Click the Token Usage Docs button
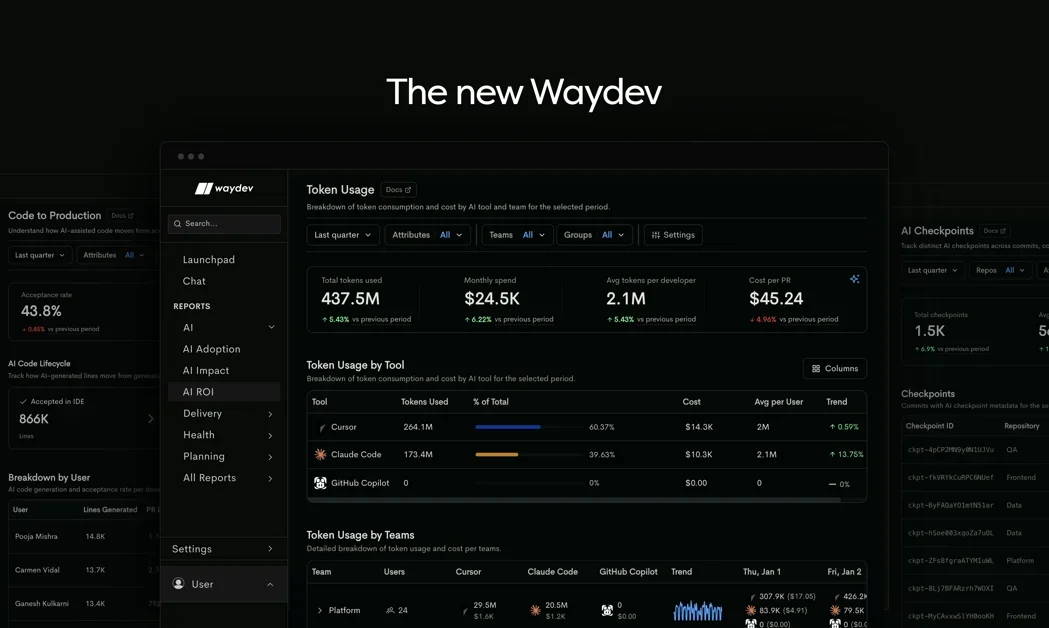Screen dimensions: 1049x628 point(398,190)
